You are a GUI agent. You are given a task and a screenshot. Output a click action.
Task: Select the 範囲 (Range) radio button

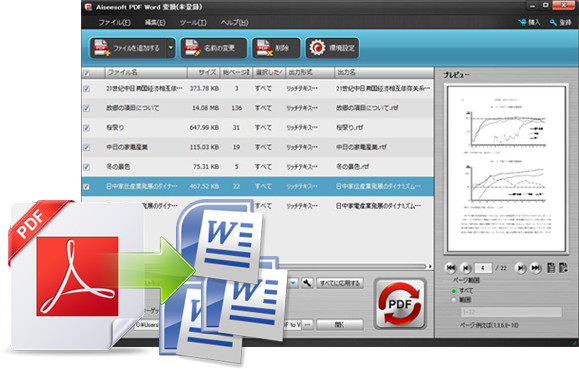(x=454, y=300)
